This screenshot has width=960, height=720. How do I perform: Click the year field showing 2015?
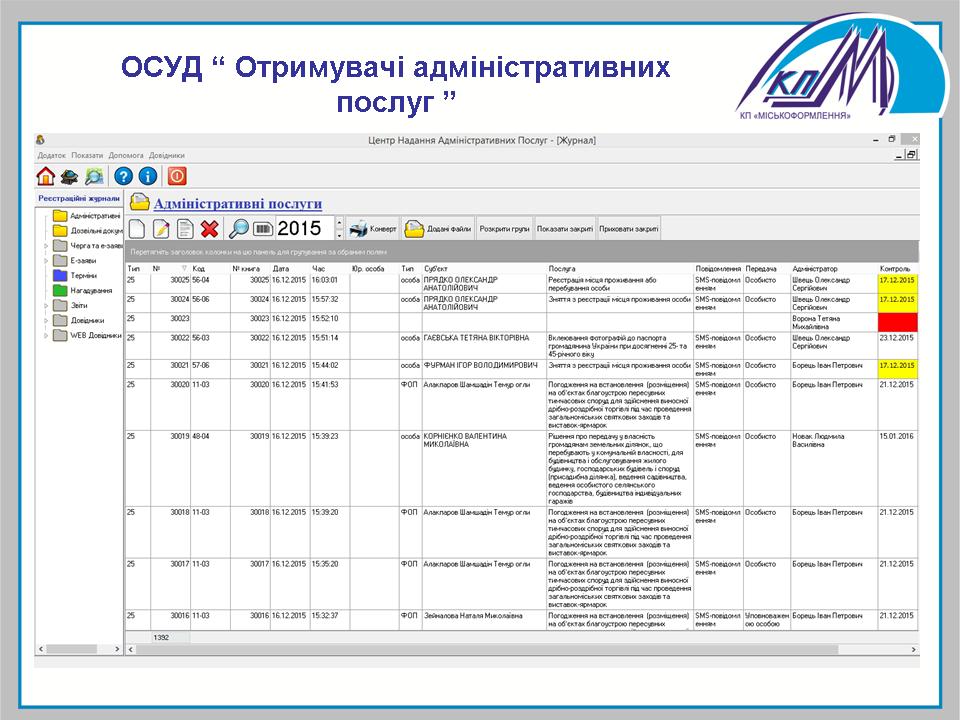tap(305, 228)
